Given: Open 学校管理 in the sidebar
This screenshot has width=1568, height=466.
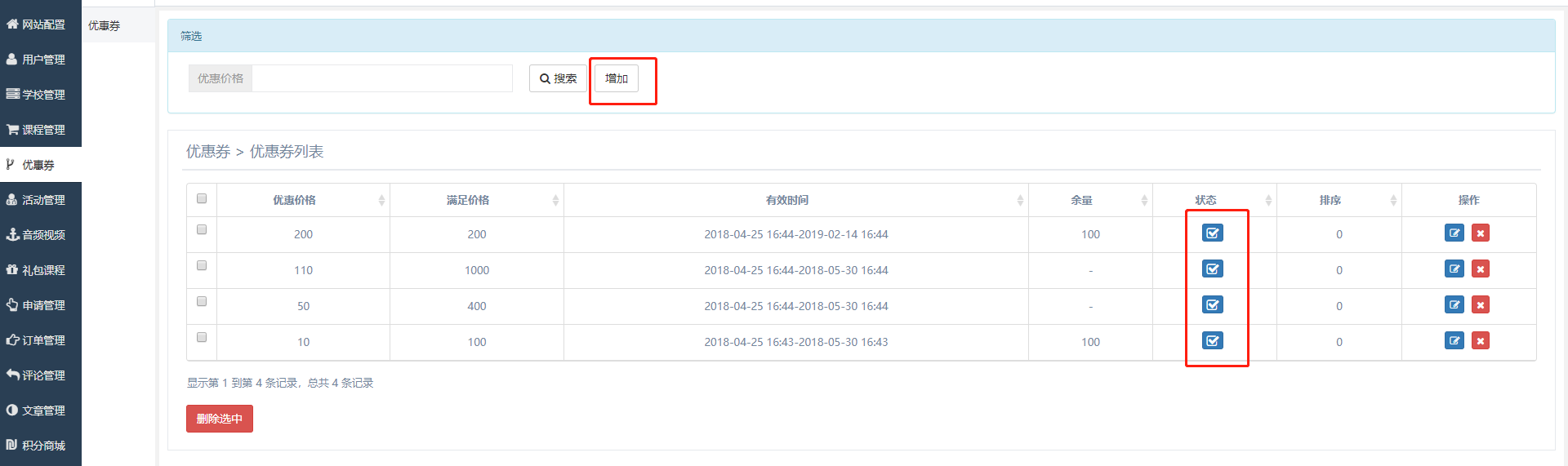Looking at the screenshot, I should [x=41, y=95].
